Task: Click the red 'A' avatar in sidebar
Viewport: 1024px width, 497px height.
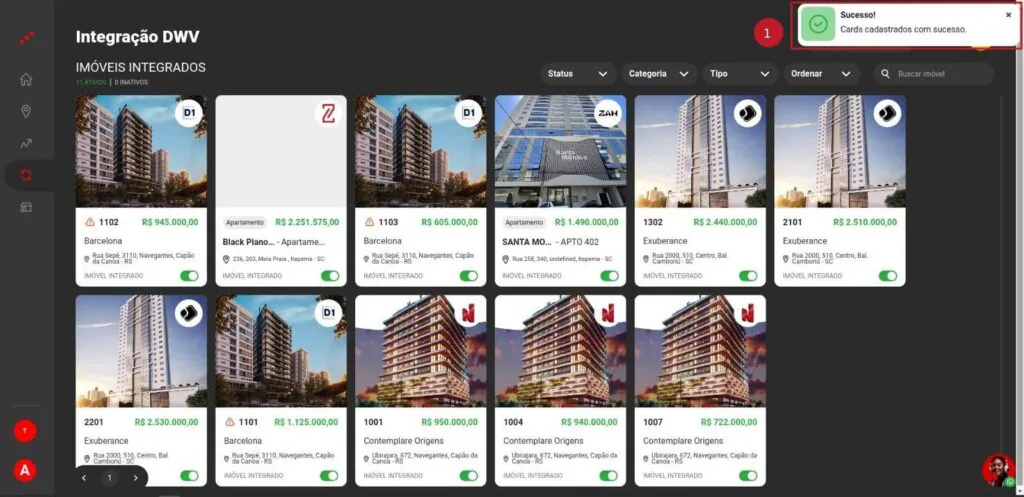Action: tap(26, 470)
